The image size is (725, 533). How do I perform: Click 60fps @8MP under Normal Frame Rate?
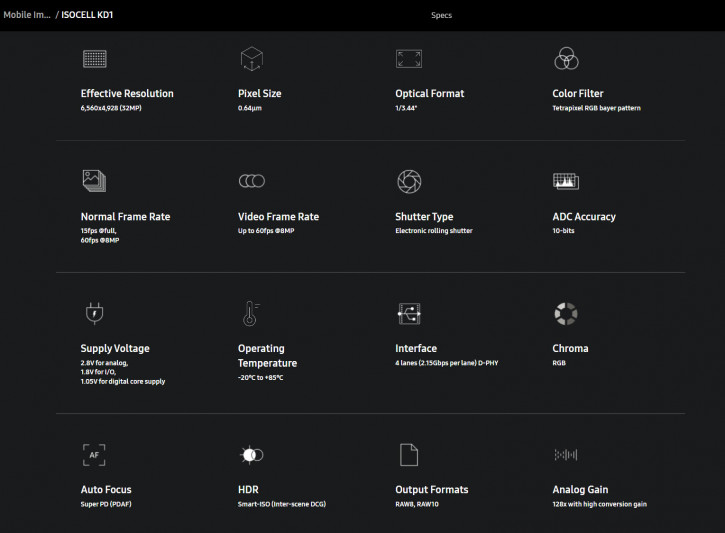(100, 240)
